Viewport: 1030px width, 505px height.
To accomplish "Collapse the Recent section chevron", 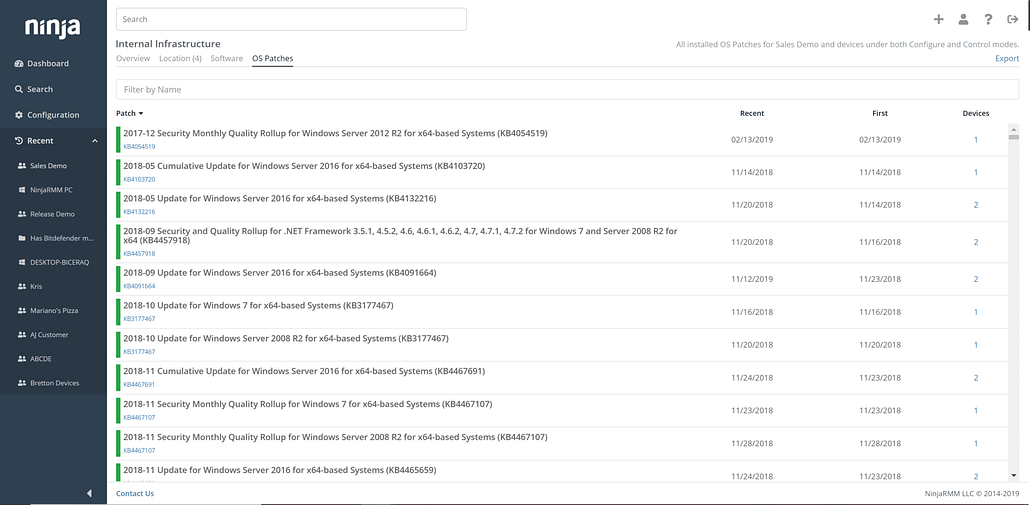I will pos(95,141).
